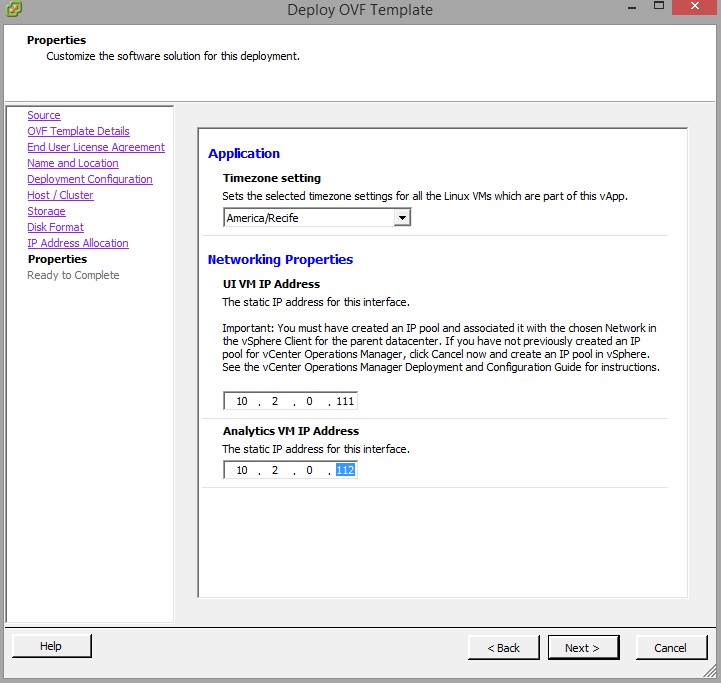Open the Storage step link
721x683 pixels.
pyautogui.click(x=46, y=212)
